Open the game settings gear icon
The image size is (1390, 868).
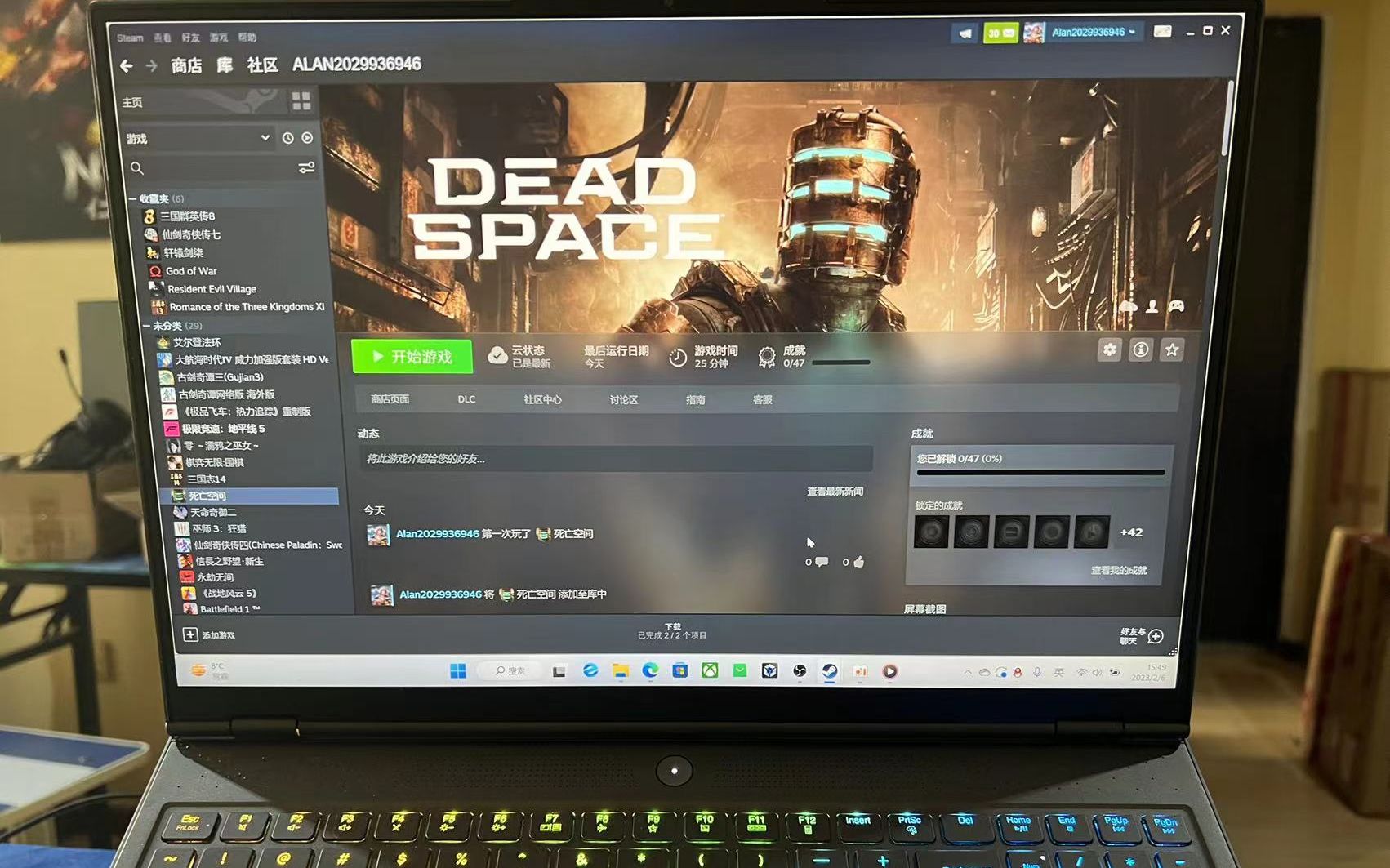coord(1109,349)
